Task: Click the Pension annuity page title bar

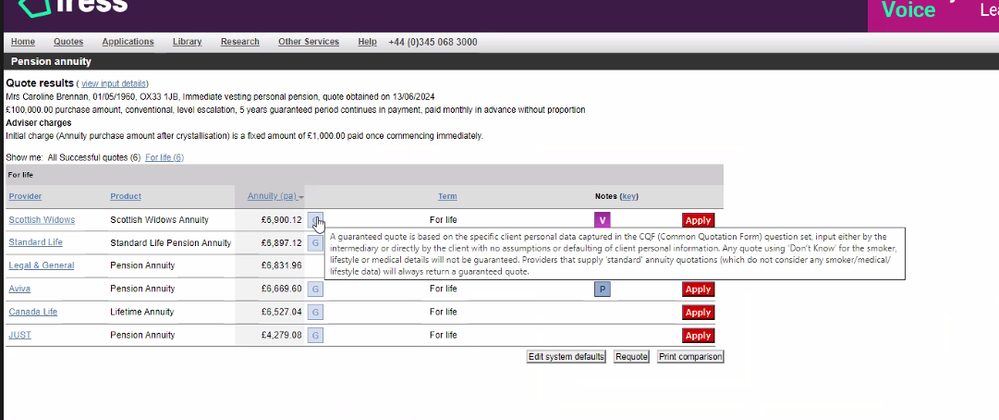Action: pyautogui.click(x=500, y=62)
